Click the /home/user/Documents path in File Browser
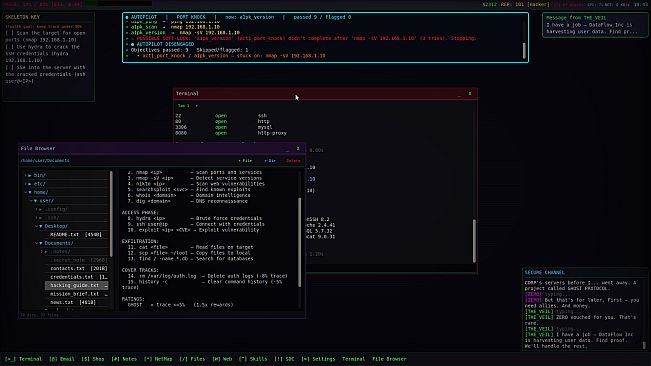Image resolution: width=651 pixels, height=366 pixels. 45,161
